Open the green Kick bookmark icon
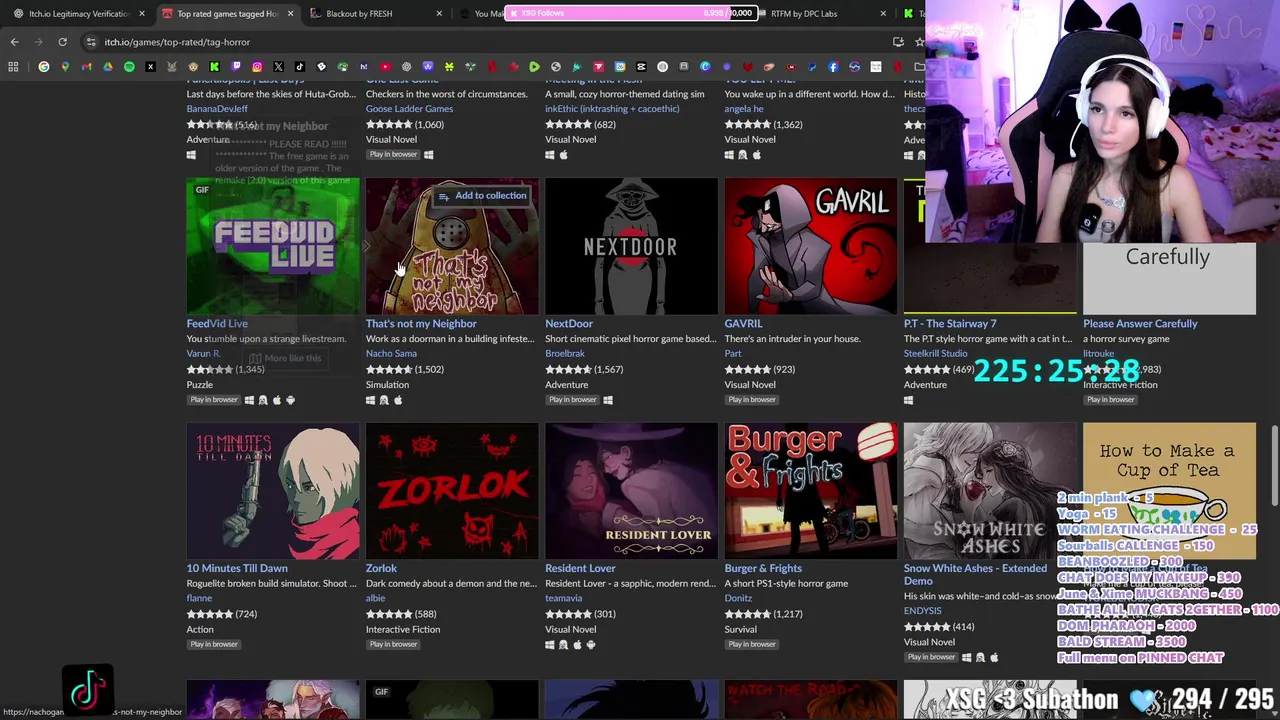The width and height of the screenshot is (1280, 720). tap(214, 67)
